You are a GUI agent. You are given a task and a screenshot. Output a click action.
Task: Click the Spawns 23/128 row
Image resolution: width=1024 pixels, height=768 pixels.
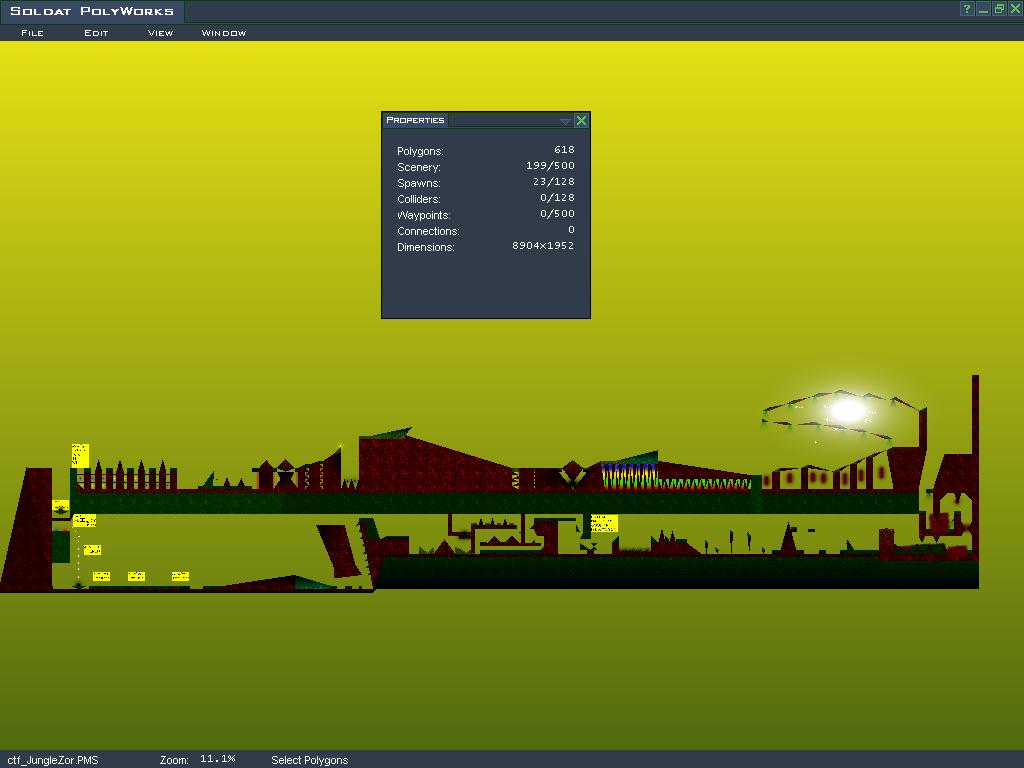point(485,183)
